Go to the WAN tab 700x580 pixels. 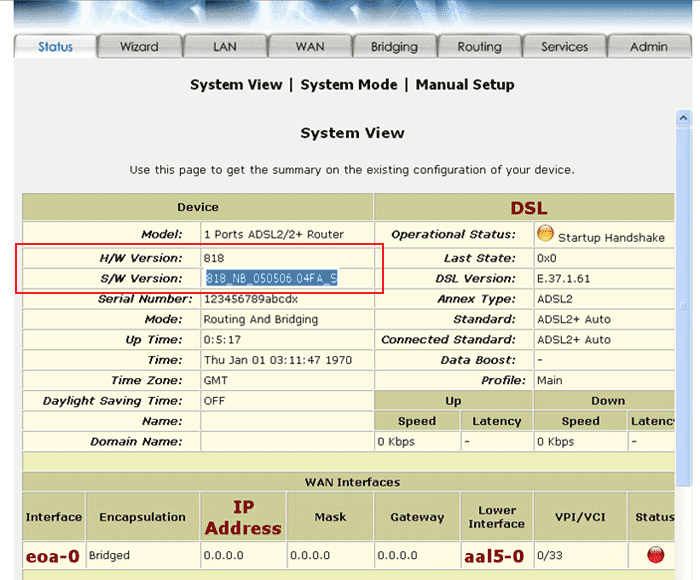click(310, 47)
